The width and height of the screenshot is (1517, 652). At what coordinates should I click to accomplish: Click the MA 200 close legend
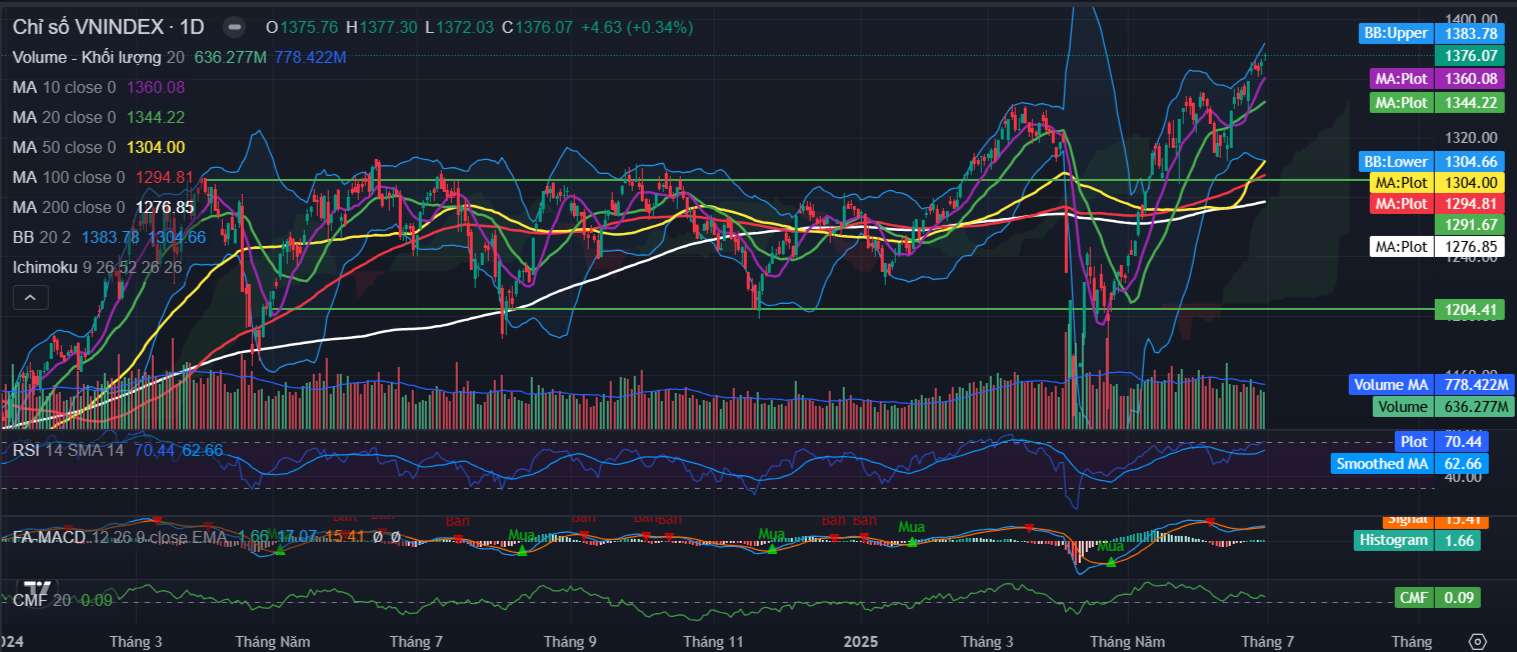(x=68, y=207)
